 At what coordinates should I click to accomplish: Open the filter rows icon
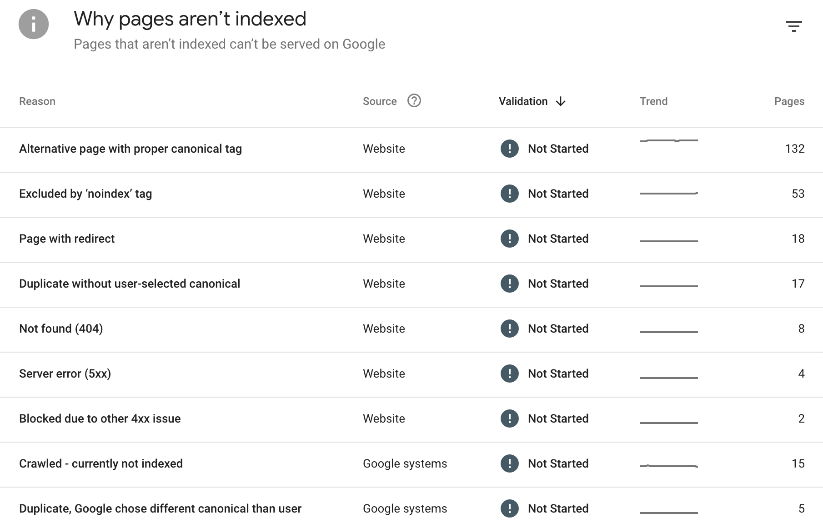pos(794,27)
